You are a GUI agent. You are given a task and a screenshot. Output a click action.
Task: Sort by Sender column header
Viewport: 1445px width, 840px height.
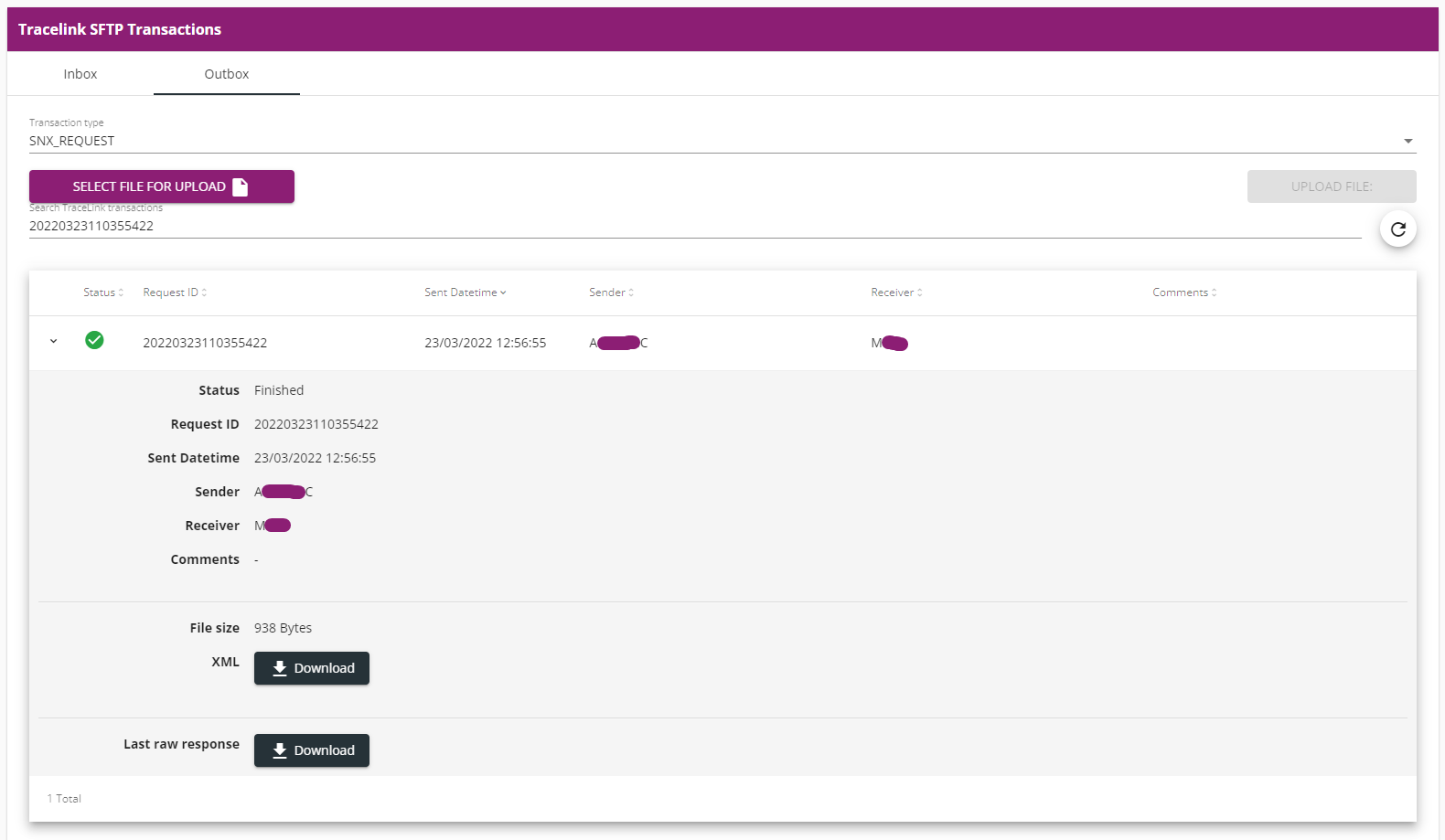611,292
